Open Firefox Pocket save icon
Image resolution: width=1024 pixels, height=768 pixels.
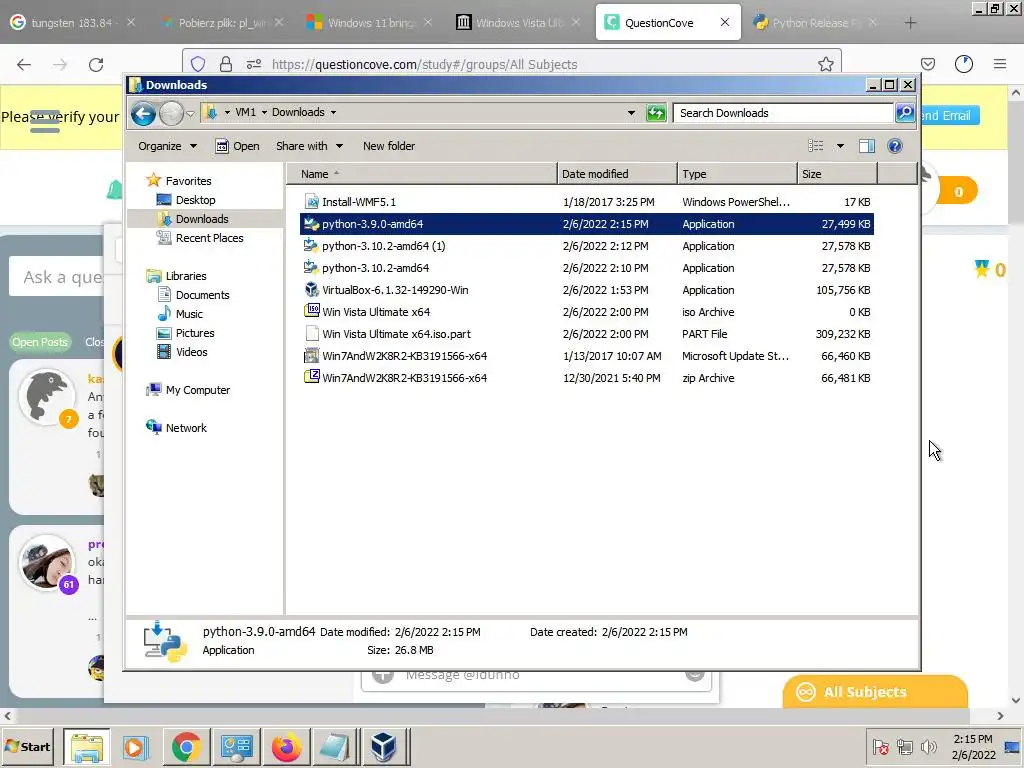(927, 64)
